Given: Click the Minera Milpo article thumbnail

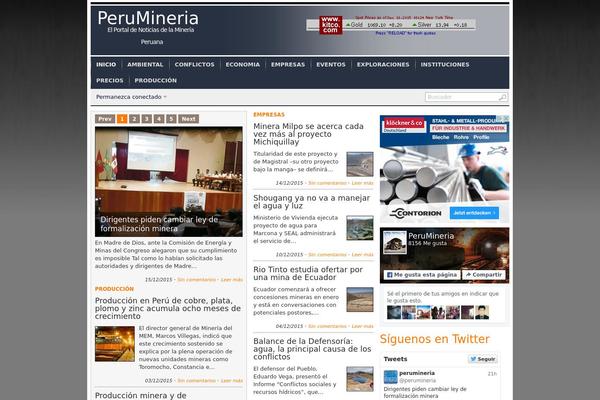Looking at the screenshot, I should [x=360, y=164].
